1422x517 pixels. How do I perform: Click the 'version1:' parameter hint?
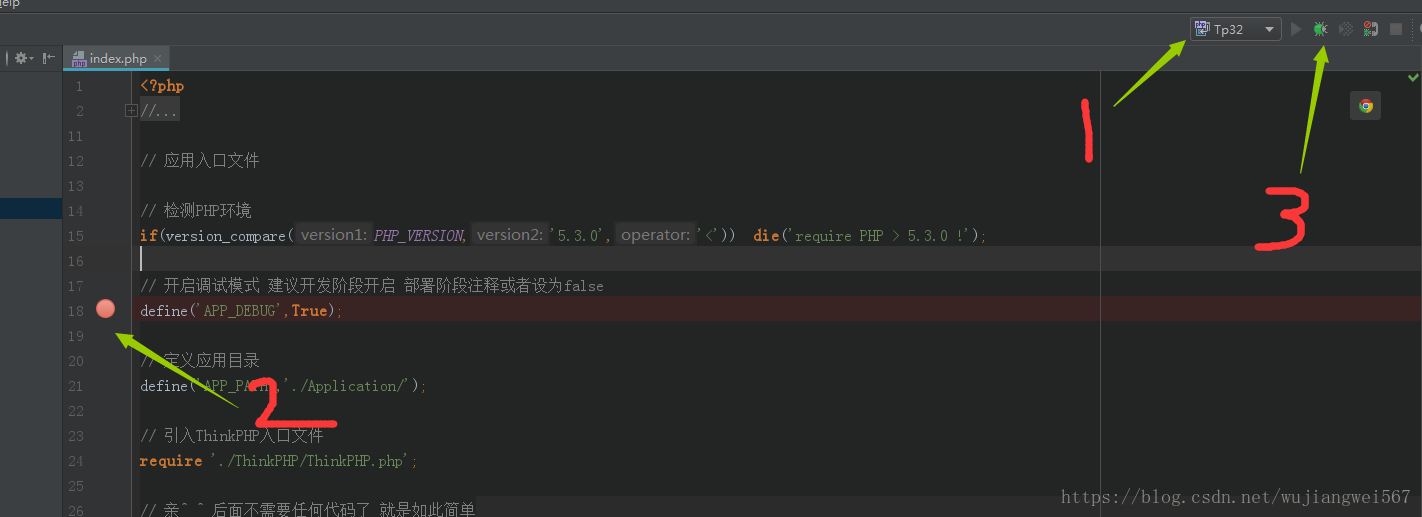[x=335, y=235]
